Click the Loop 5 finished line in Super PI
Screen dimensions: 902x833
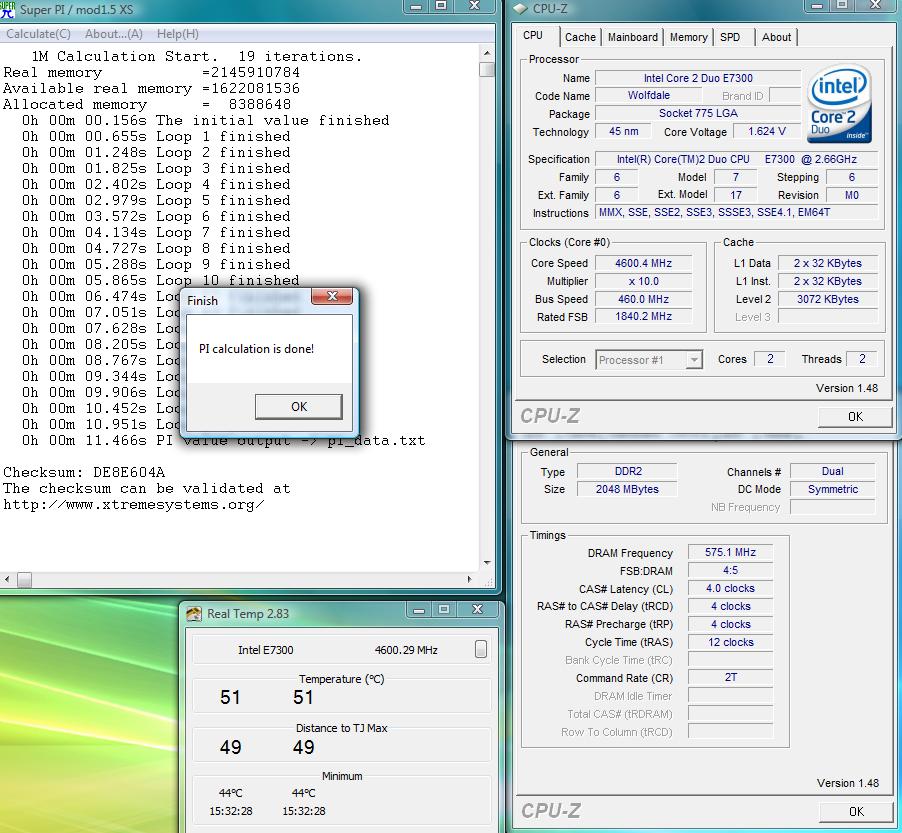tap(156, 201)
